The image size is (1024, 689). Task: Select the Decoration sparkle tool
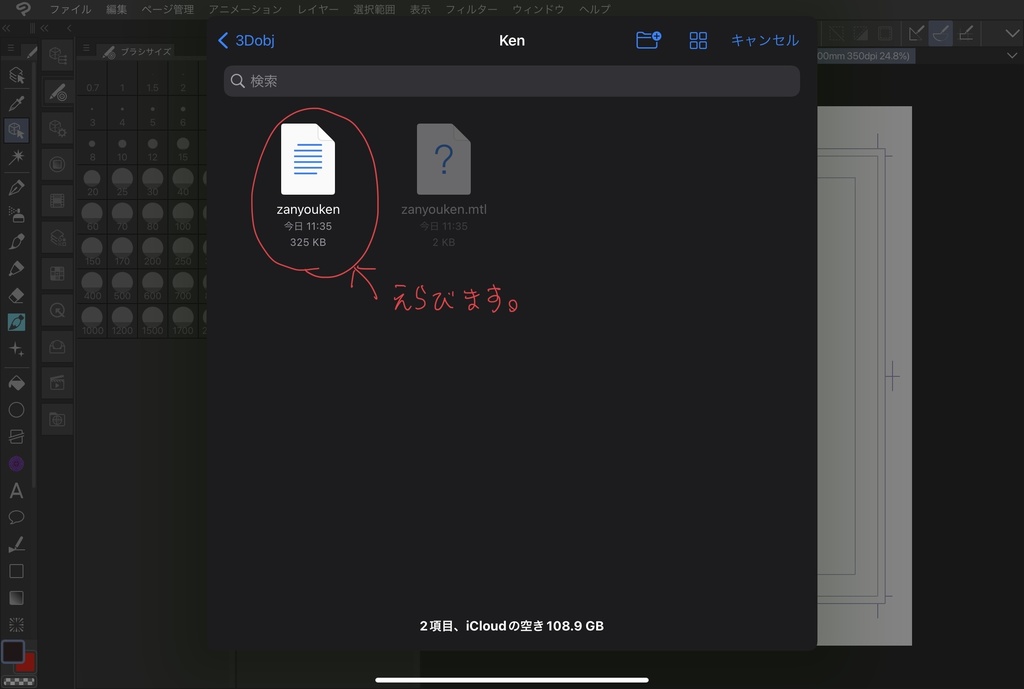coord(16,349)
